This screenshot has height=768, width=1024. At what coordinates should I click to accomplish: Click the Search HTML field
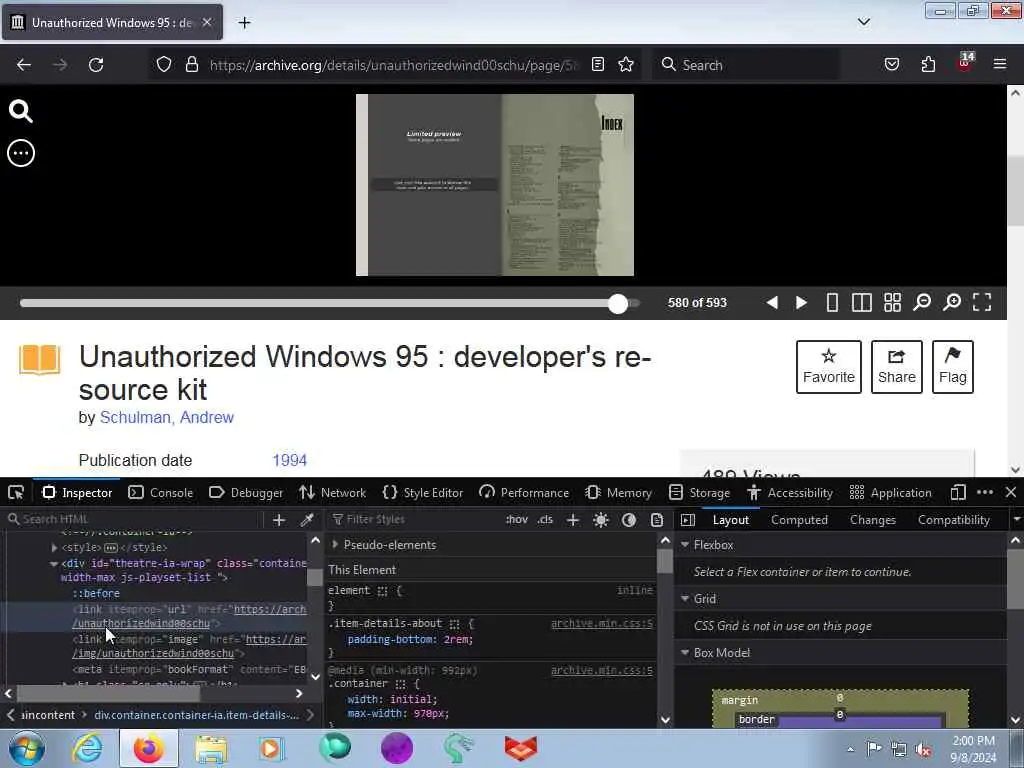[134, 519]
